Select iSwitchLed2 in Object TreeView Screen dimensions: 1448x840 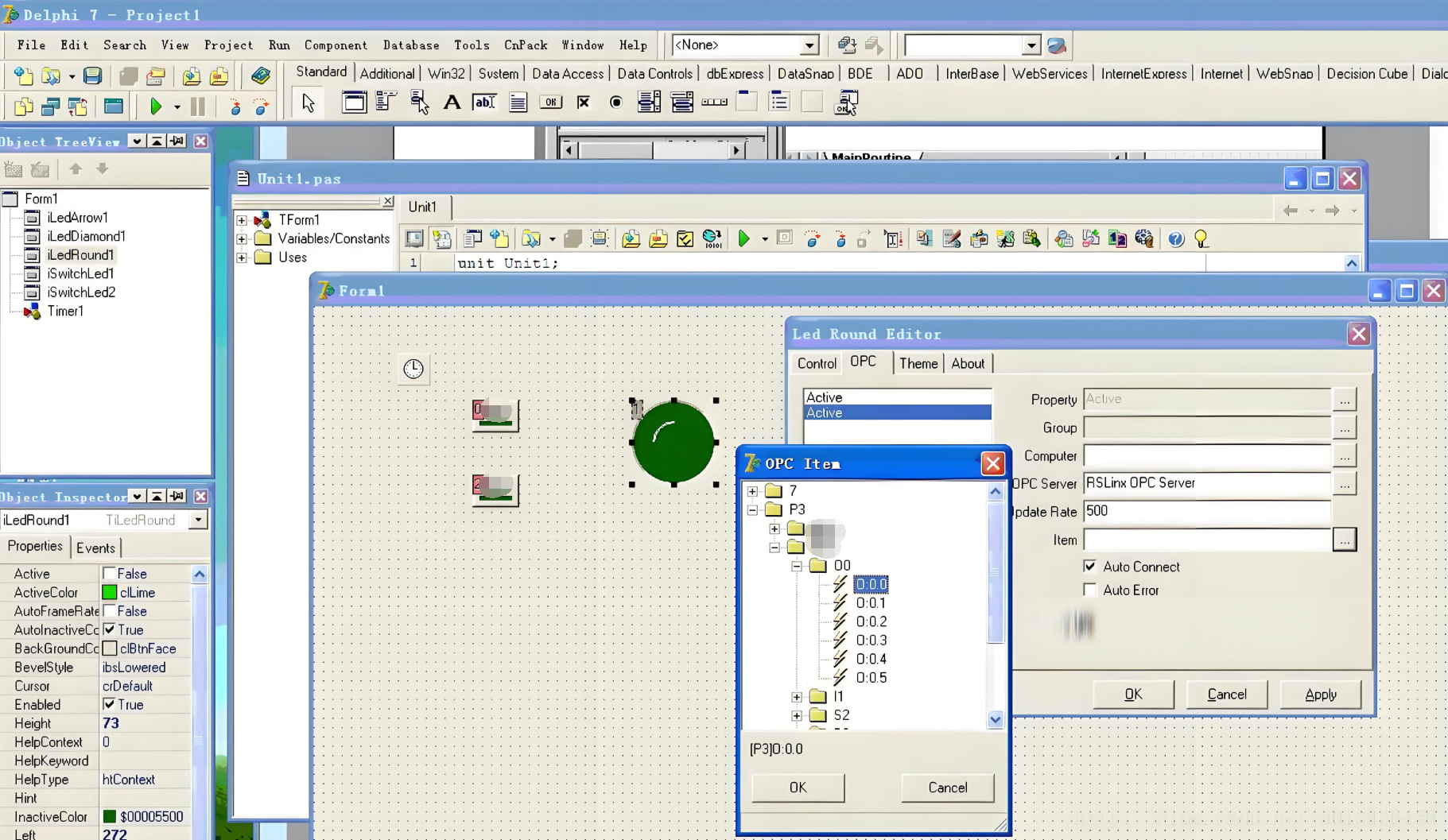click(x=81, y=292)
